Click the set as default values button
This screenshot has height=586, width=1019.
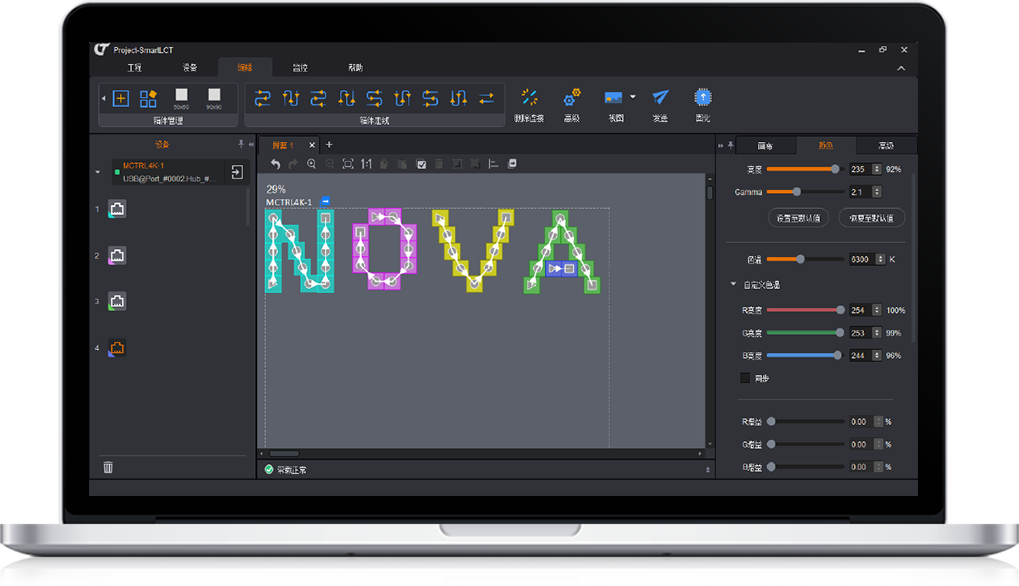797,217
